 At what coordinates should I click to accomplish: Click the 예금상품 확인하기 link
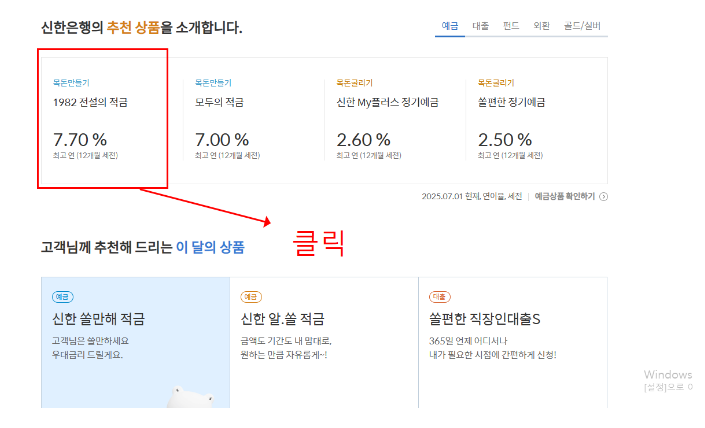pos(565,196)
